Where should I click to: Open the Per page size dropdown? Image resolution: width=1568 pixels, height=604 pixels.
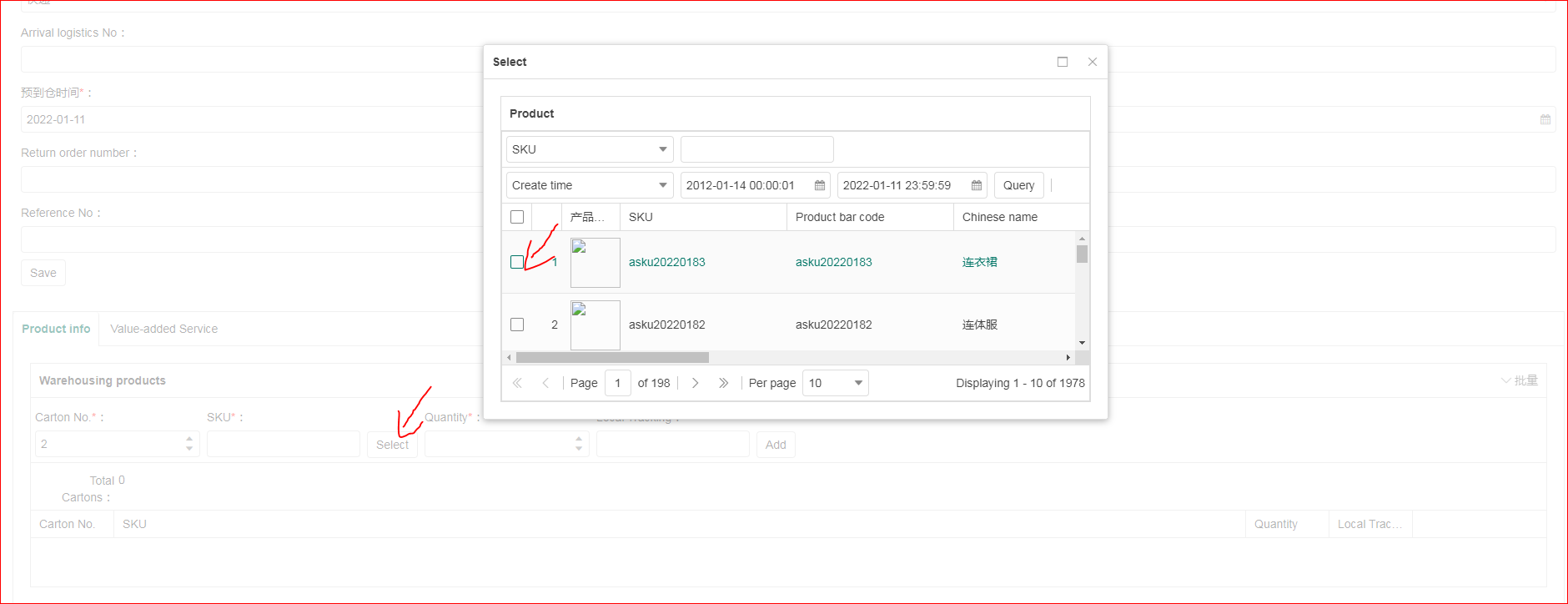858,383
